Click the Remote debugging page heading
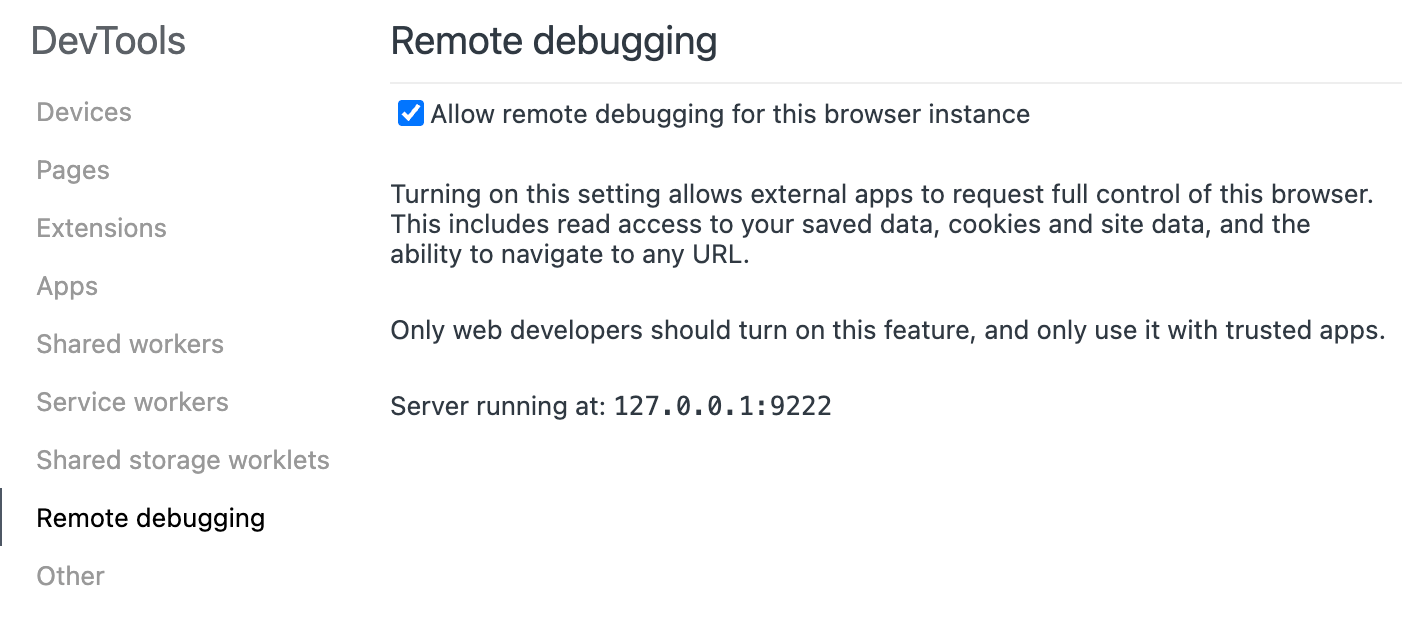This screenshot has width=1402, height=618. click(x=553, y=41)
